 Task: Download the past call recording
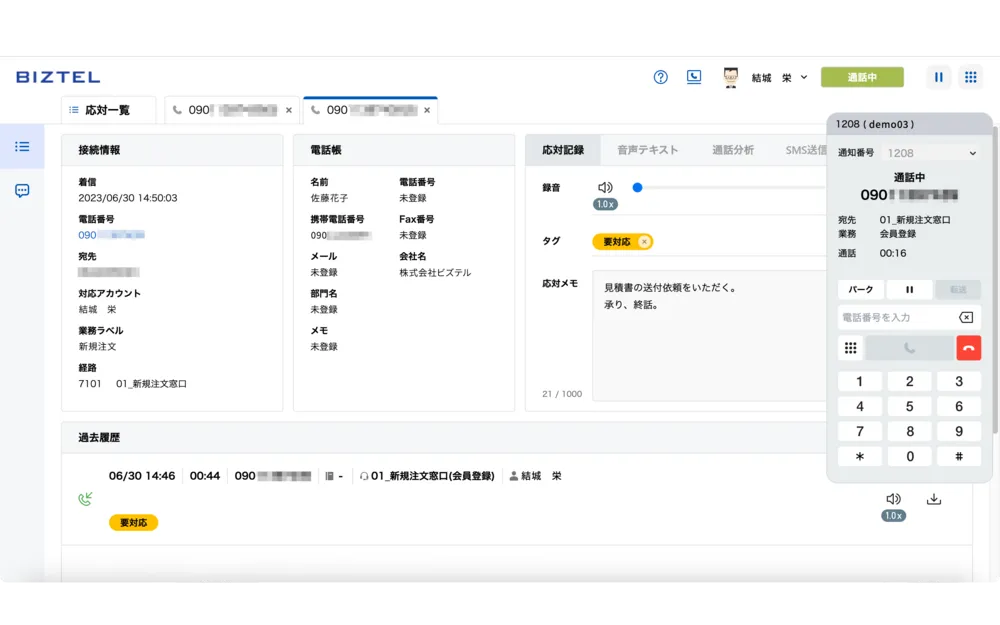tap(934, 499)
